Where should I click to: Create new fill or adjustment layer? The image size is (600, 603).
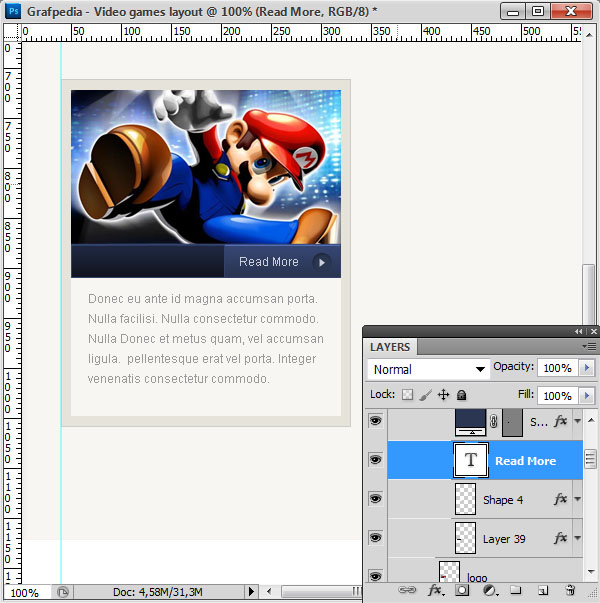[x=490, y=590]
